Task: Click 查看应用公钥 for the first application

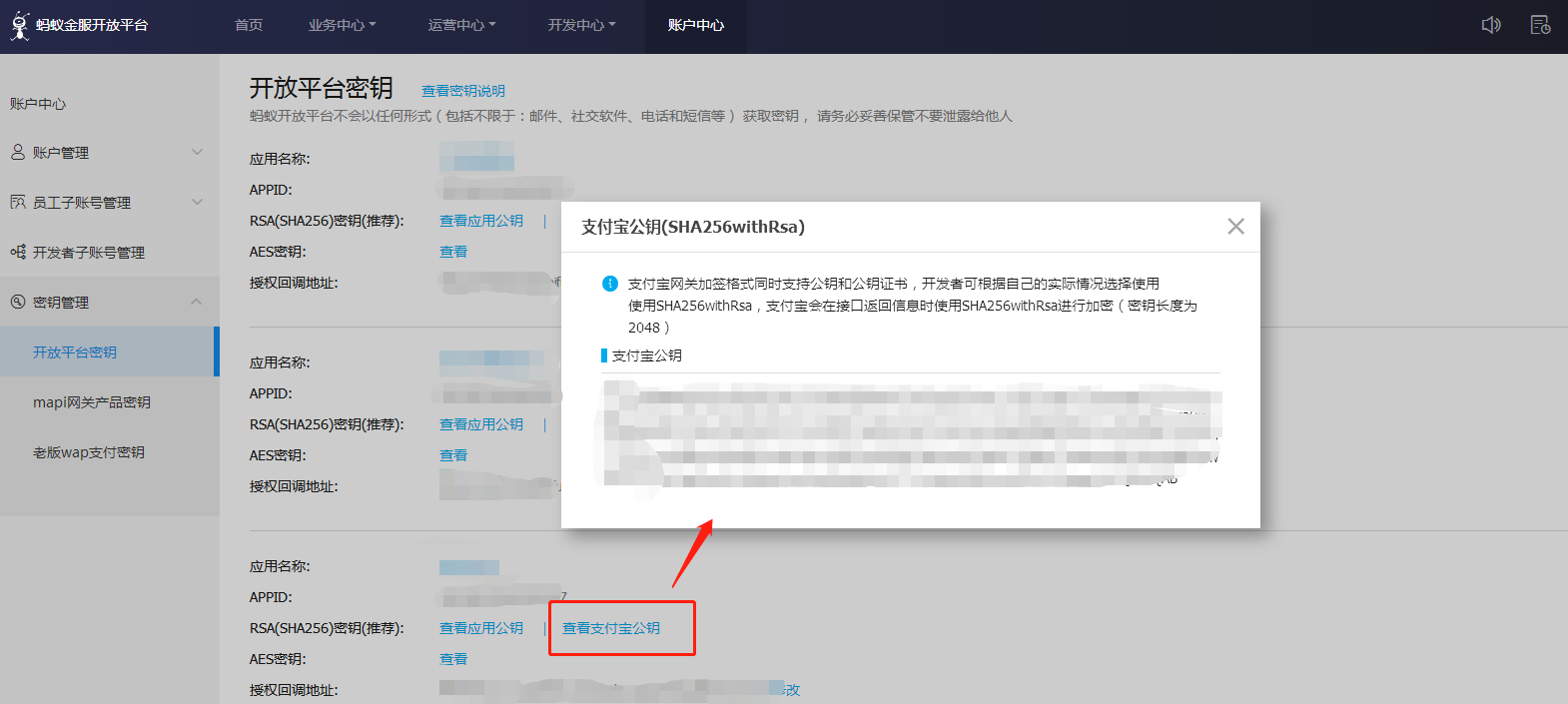Action: click(481, 221)
